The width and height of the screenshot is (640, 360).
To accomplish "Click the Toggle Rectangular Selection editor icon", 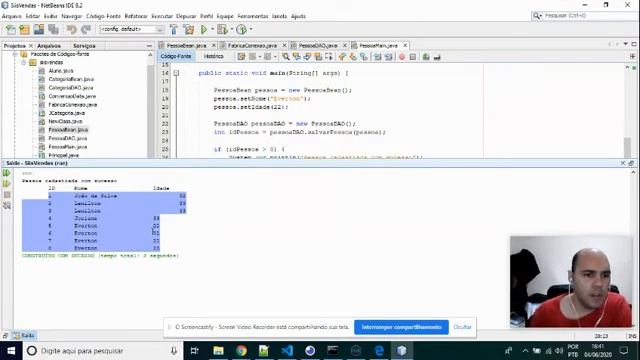I will [x=329, y=57].
